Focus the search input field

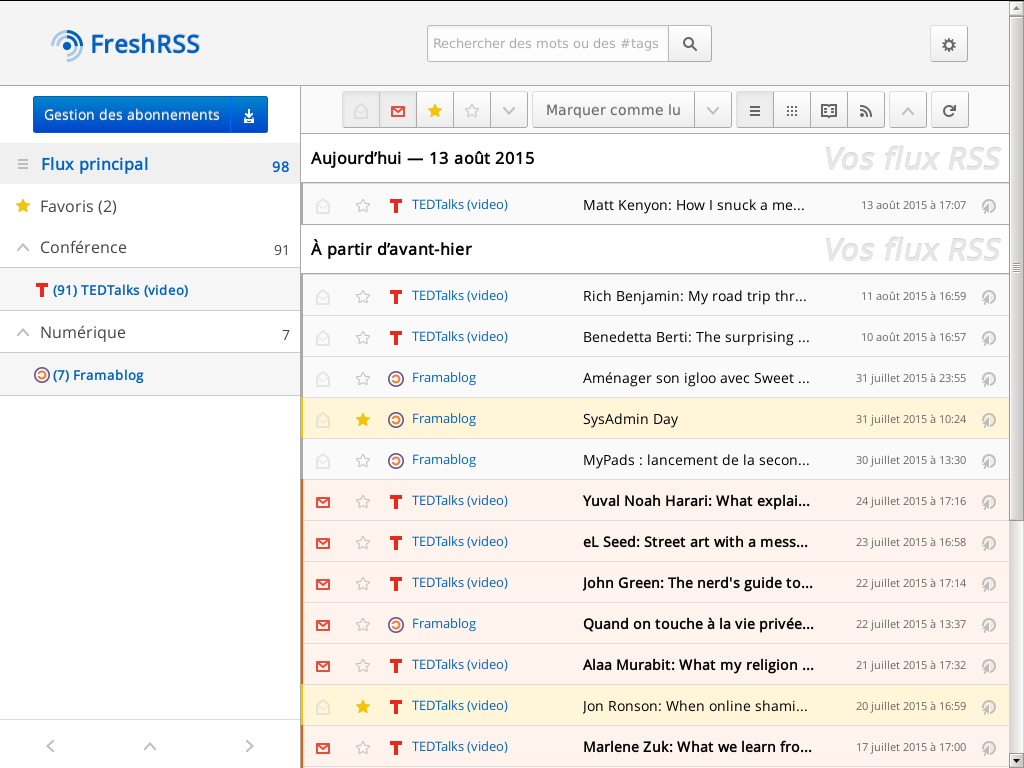547,44
